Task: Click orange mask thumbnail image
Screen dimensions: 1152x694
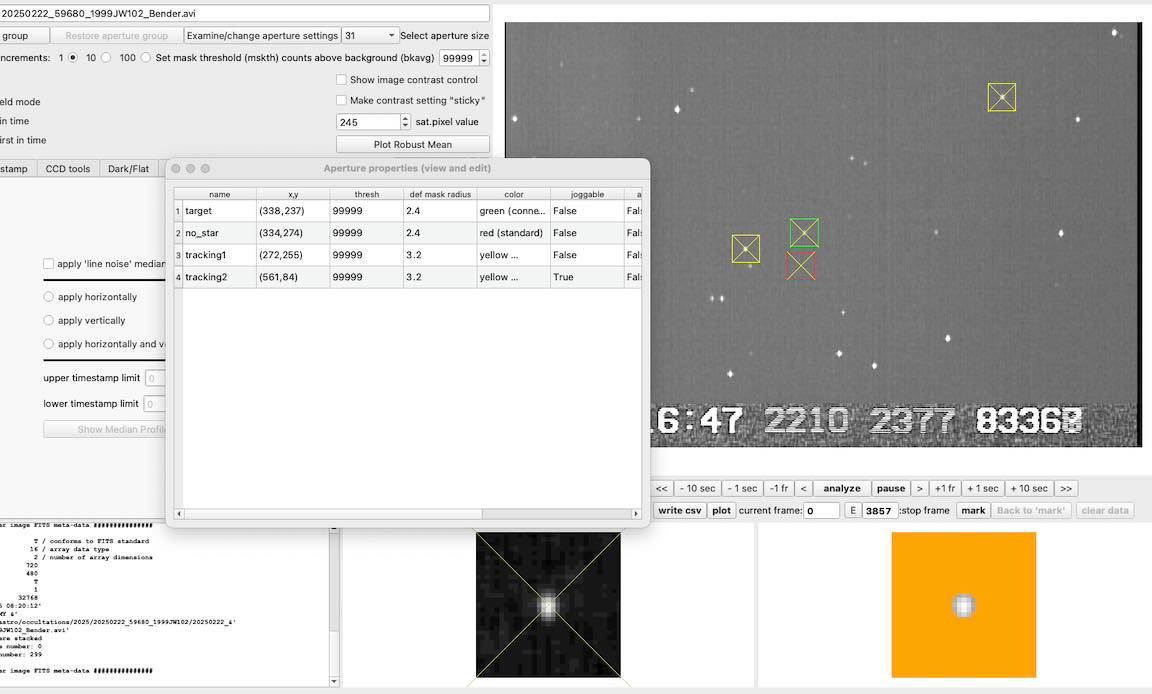Action: coord(963,605)
